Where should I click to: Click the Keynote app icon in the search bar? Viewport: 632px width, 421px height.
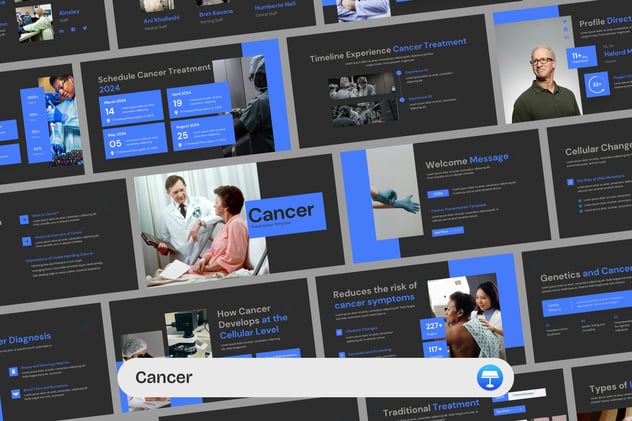click(x=488, y=378)
